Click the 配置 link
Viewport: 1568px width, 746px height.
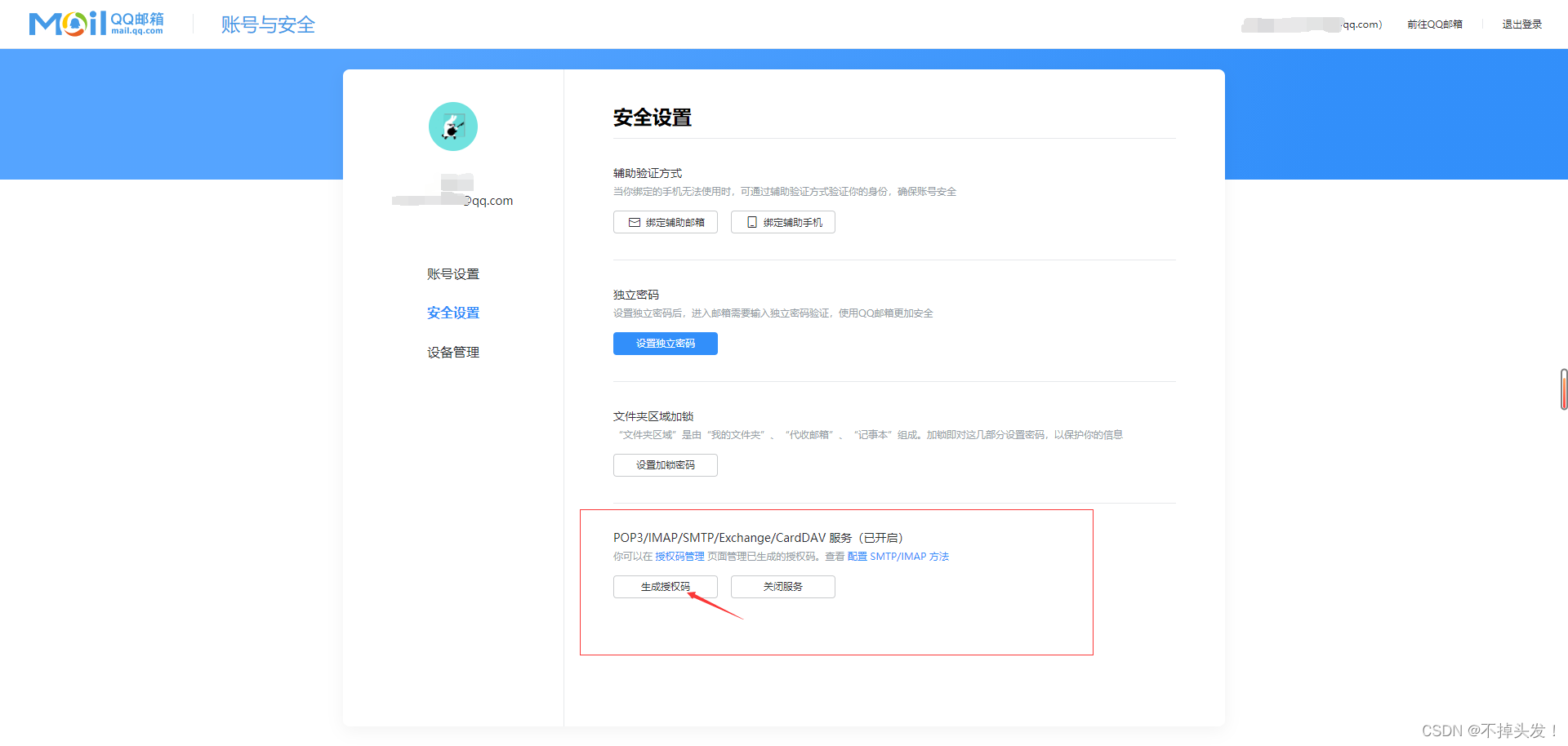[x=857, y=556]
